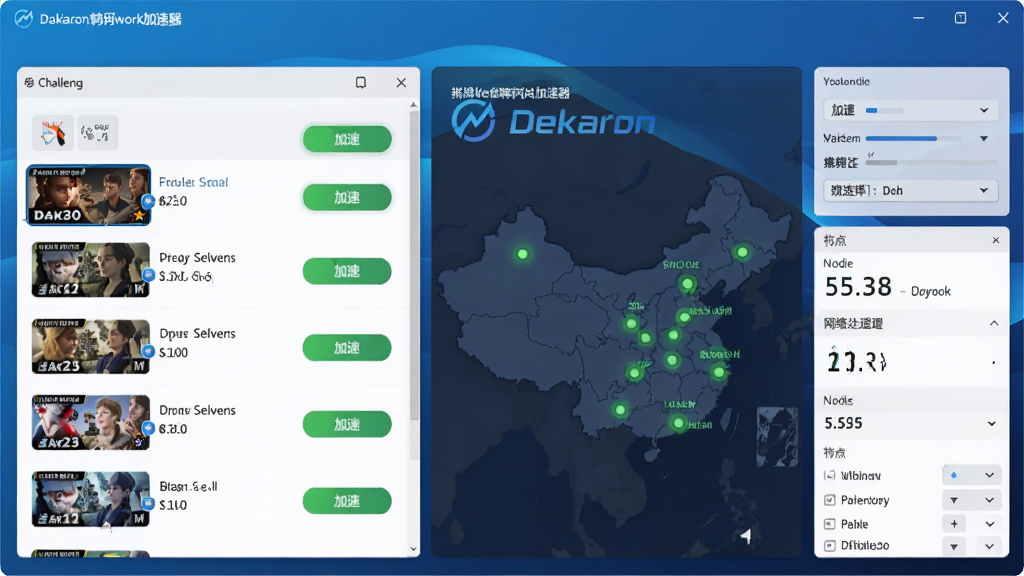Select the first tool icon above game list

pos(53,133)
